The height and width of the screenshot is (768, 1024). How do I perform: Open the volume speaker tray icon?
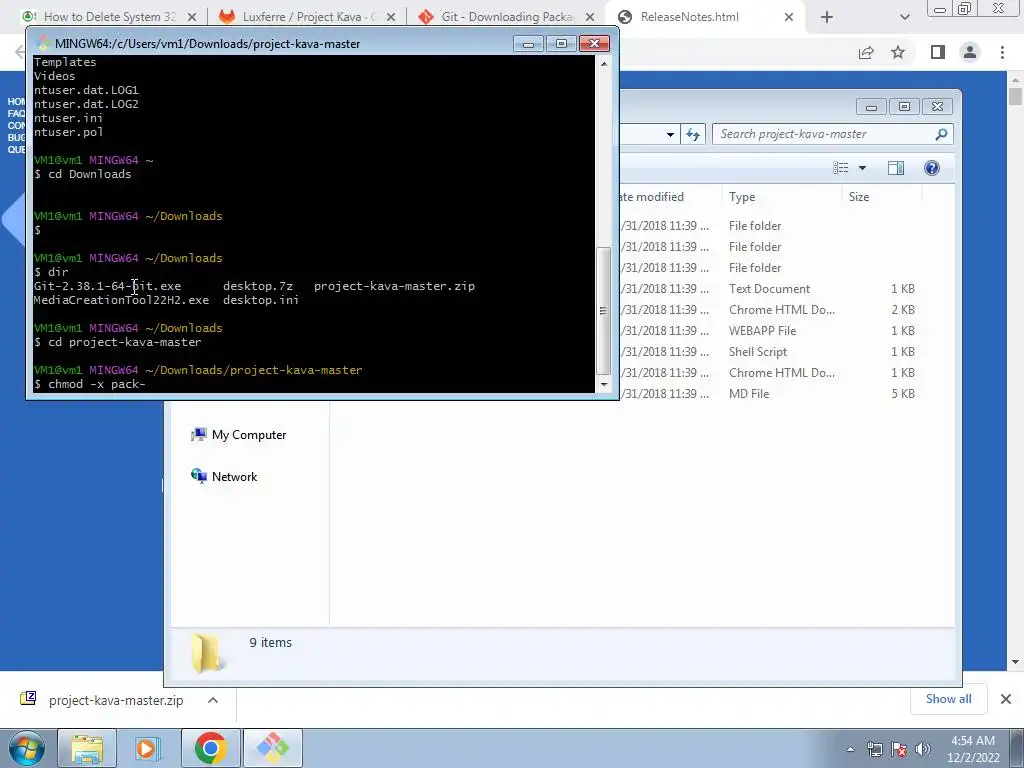pos(923,750)
